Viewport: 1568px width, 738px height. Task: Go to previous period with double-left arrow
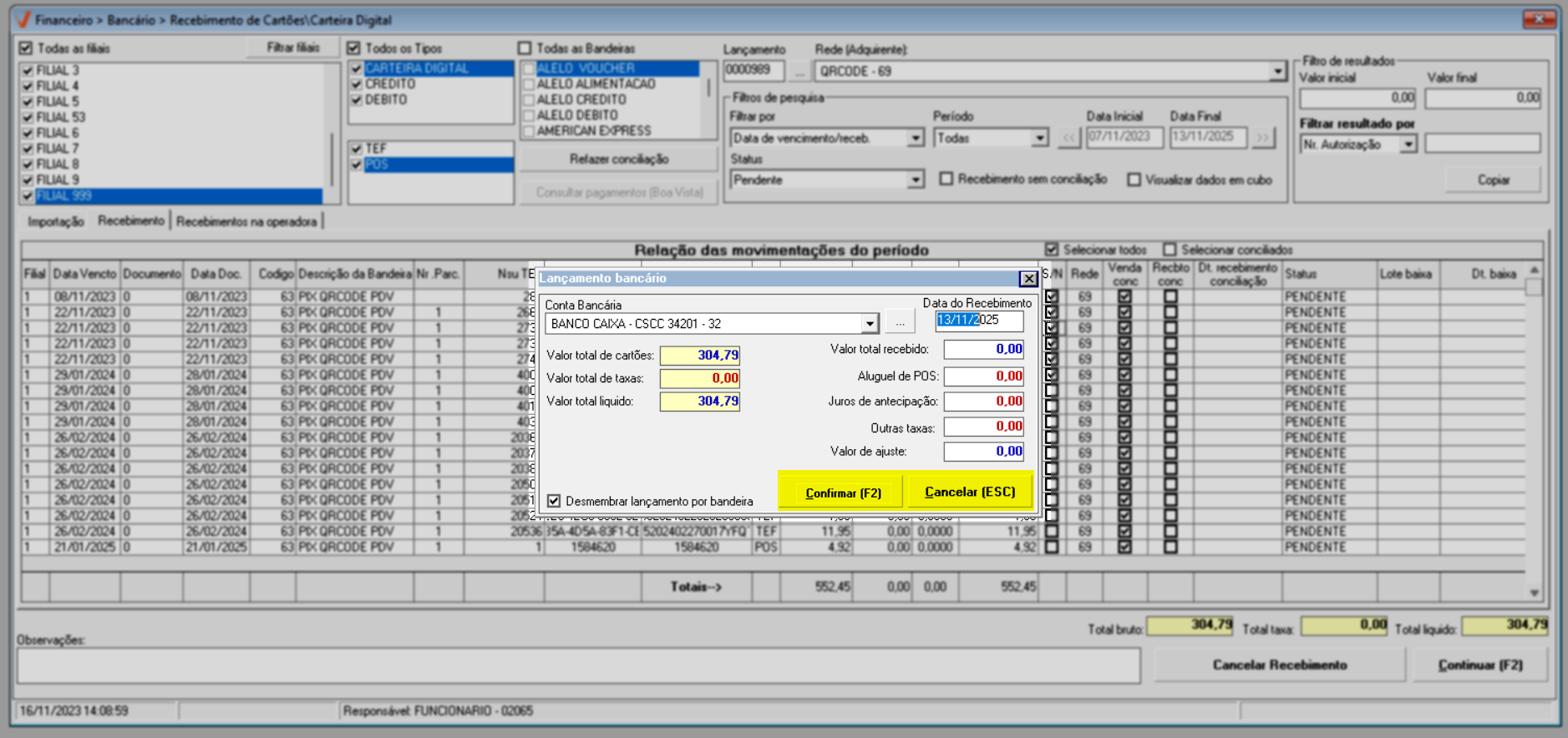click(x=1069, y=138)
